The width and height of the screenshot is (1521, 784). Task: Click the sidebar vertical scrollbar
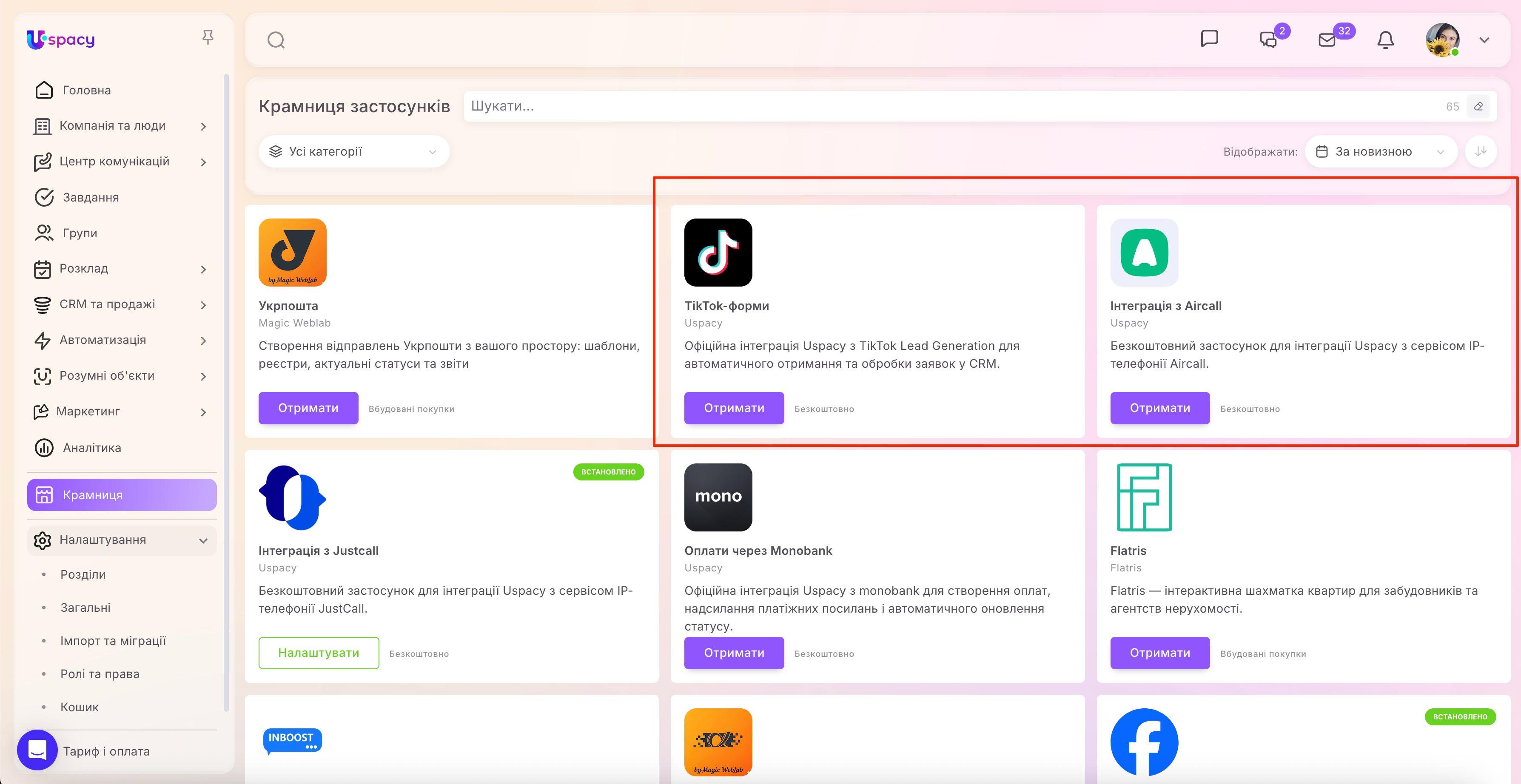pyautogui.click(x=225, y=392)
